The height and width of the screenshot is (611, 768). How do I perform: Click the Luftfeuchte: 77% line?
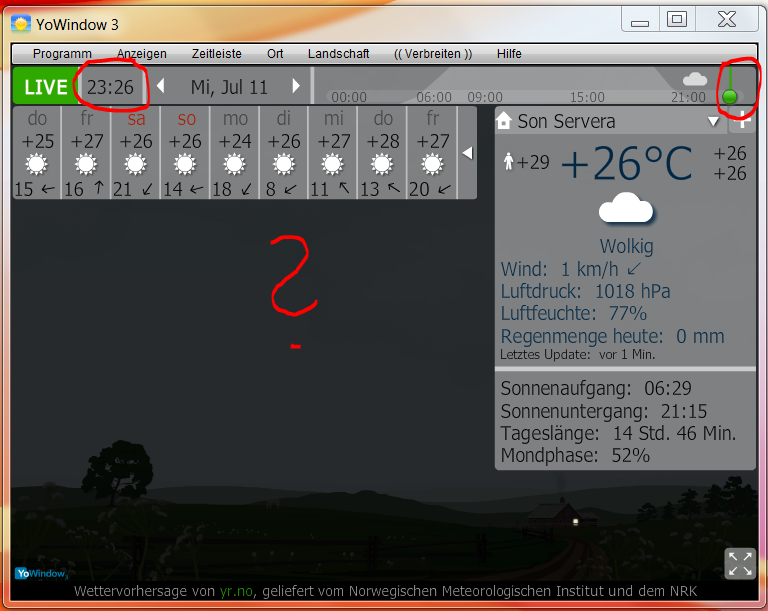tap(574, 313)
